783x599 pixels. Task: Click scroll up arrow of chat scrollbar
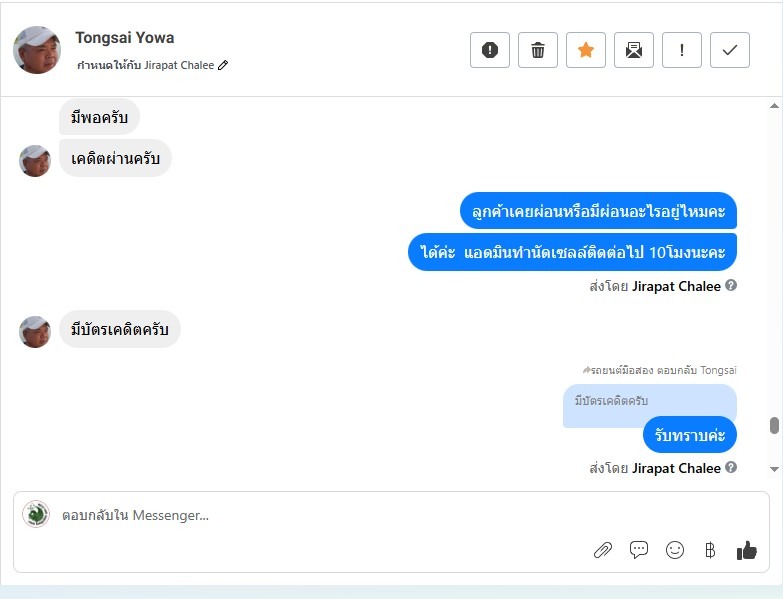point(774,106)
